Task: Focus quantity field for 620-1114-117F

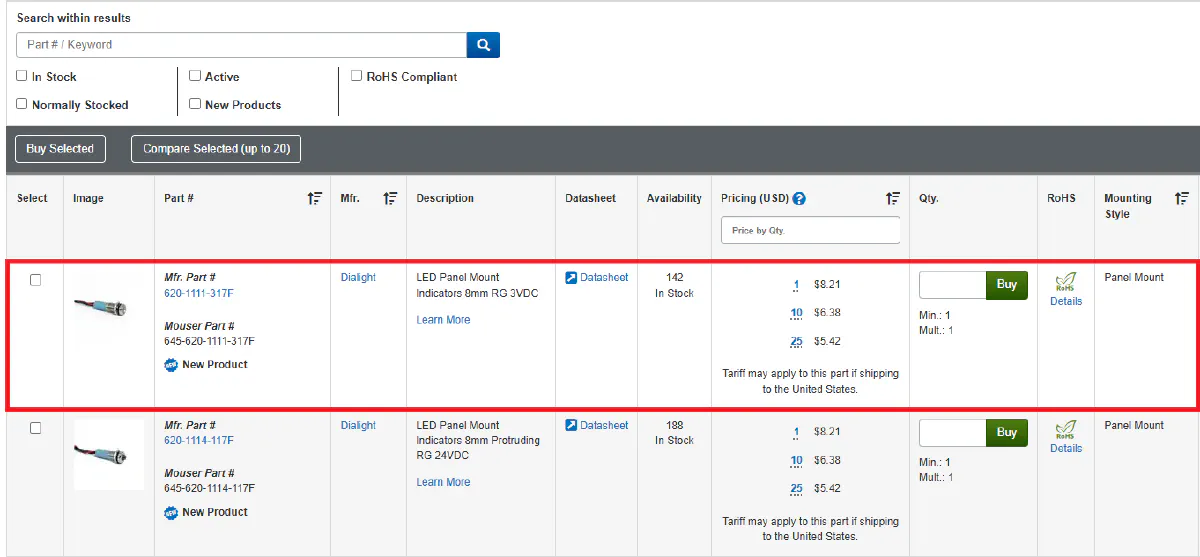Action: [x=953, y=433]
